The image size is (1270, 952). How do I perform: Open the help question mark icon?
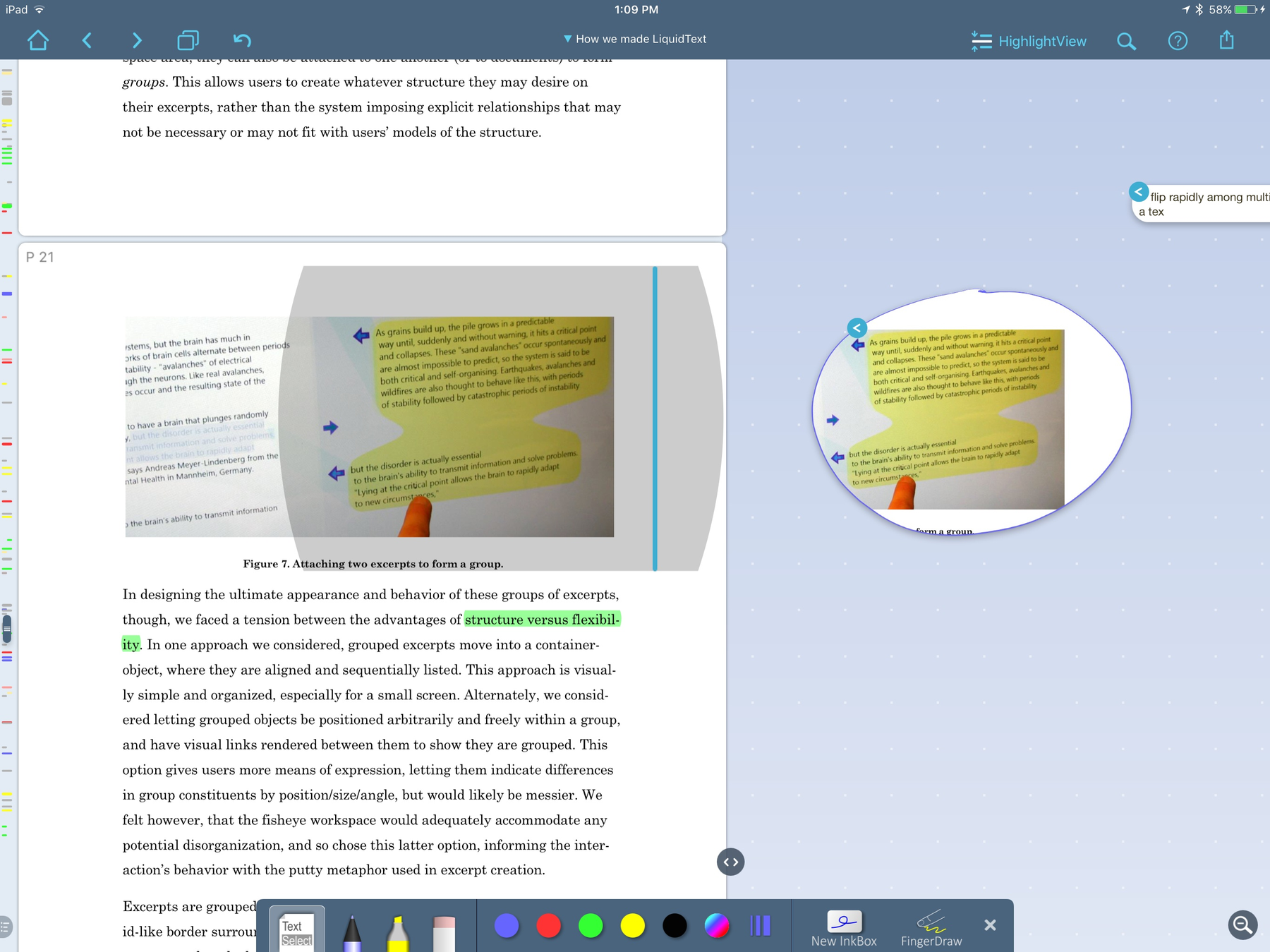tap(1178, 41)
